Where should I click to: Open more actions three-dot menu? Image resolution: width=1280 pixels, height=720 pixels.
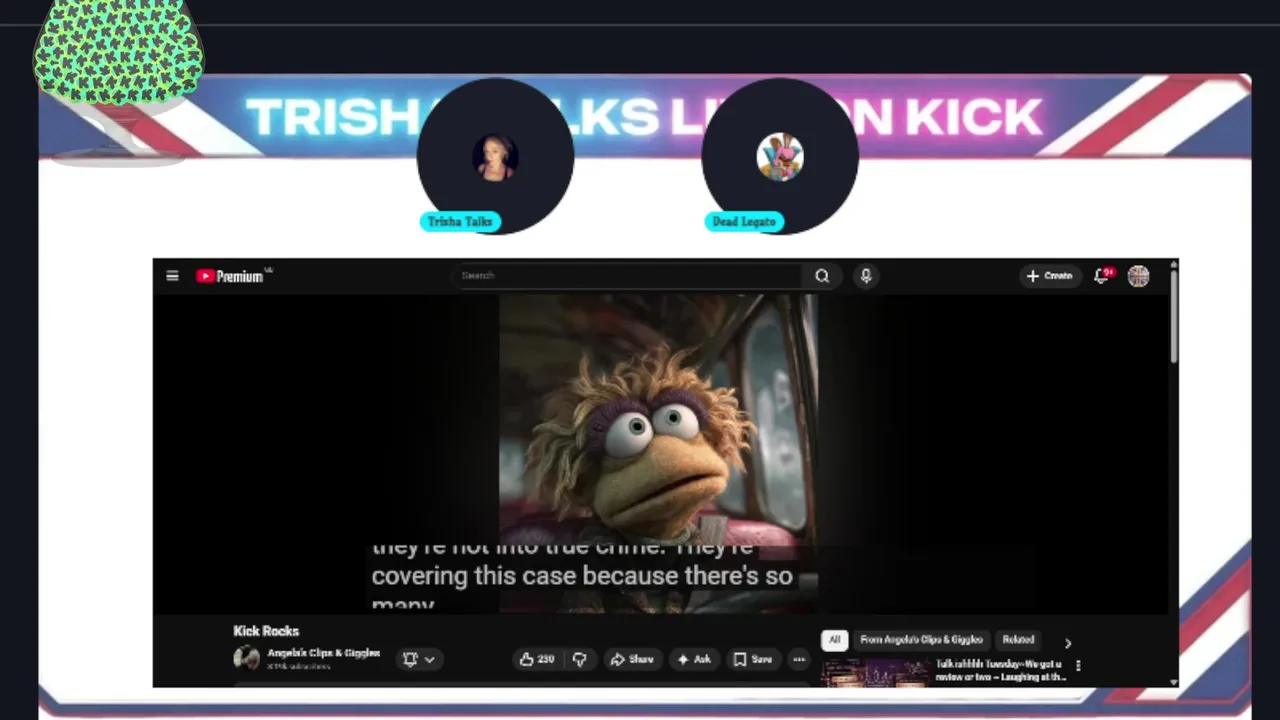(799, 659)
